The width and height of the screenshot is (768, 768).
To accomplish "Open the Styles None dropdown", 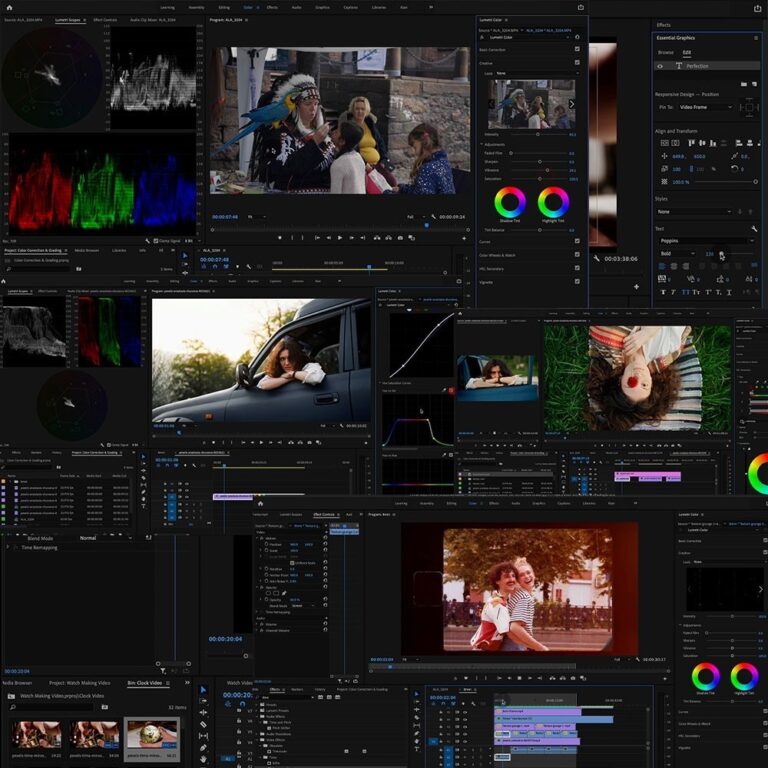I will point(695,212).
